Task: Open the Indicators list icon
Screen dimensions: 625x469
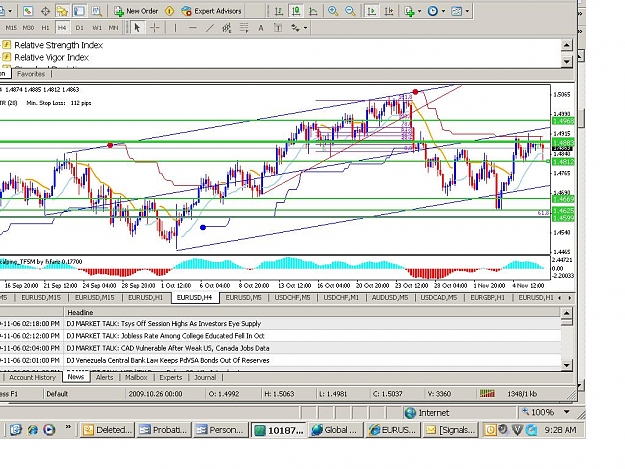Action: pos(409,11)
